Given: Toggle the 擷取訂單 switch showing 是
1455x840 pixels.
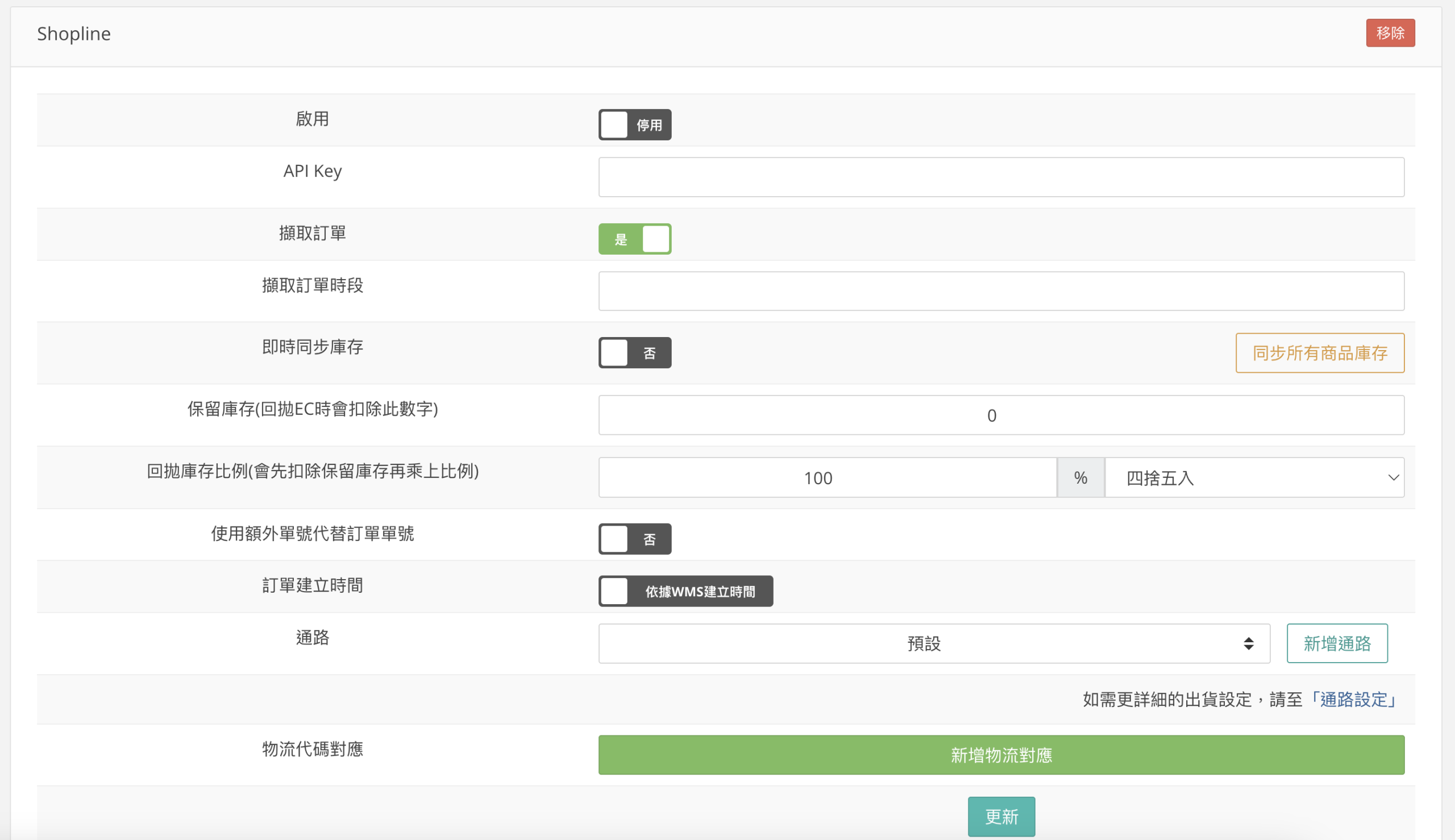Looking at the screenshot, I should tap(635, 239).
